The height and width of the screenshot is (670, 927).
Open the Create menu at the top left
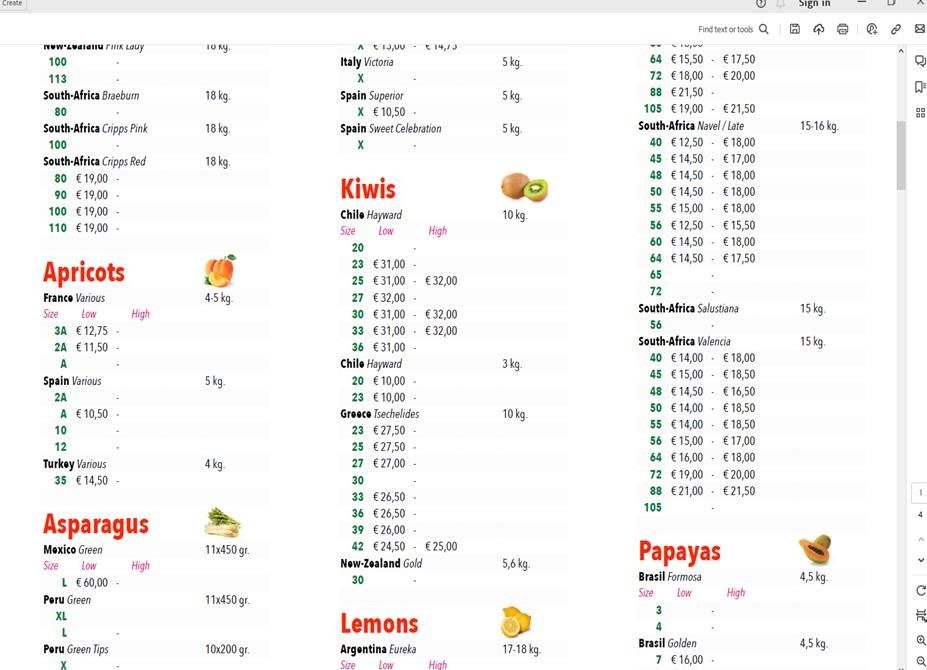click(x=12, y=4)
